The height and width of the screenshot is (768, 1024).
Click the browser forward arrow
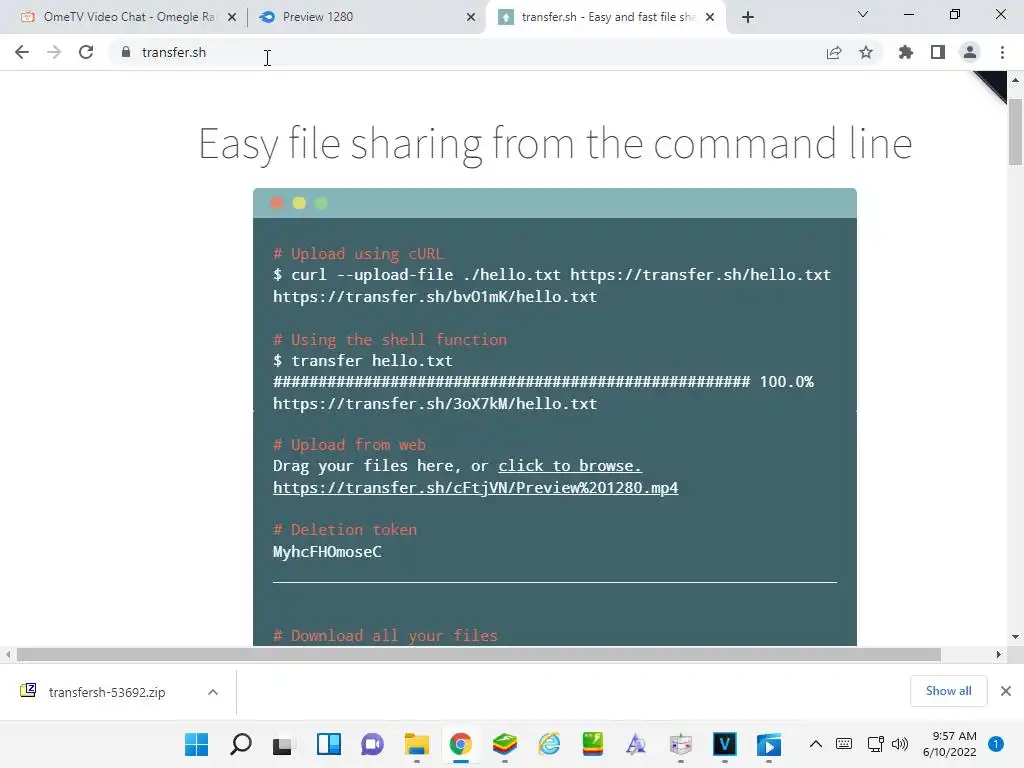[x=54, y=52]
